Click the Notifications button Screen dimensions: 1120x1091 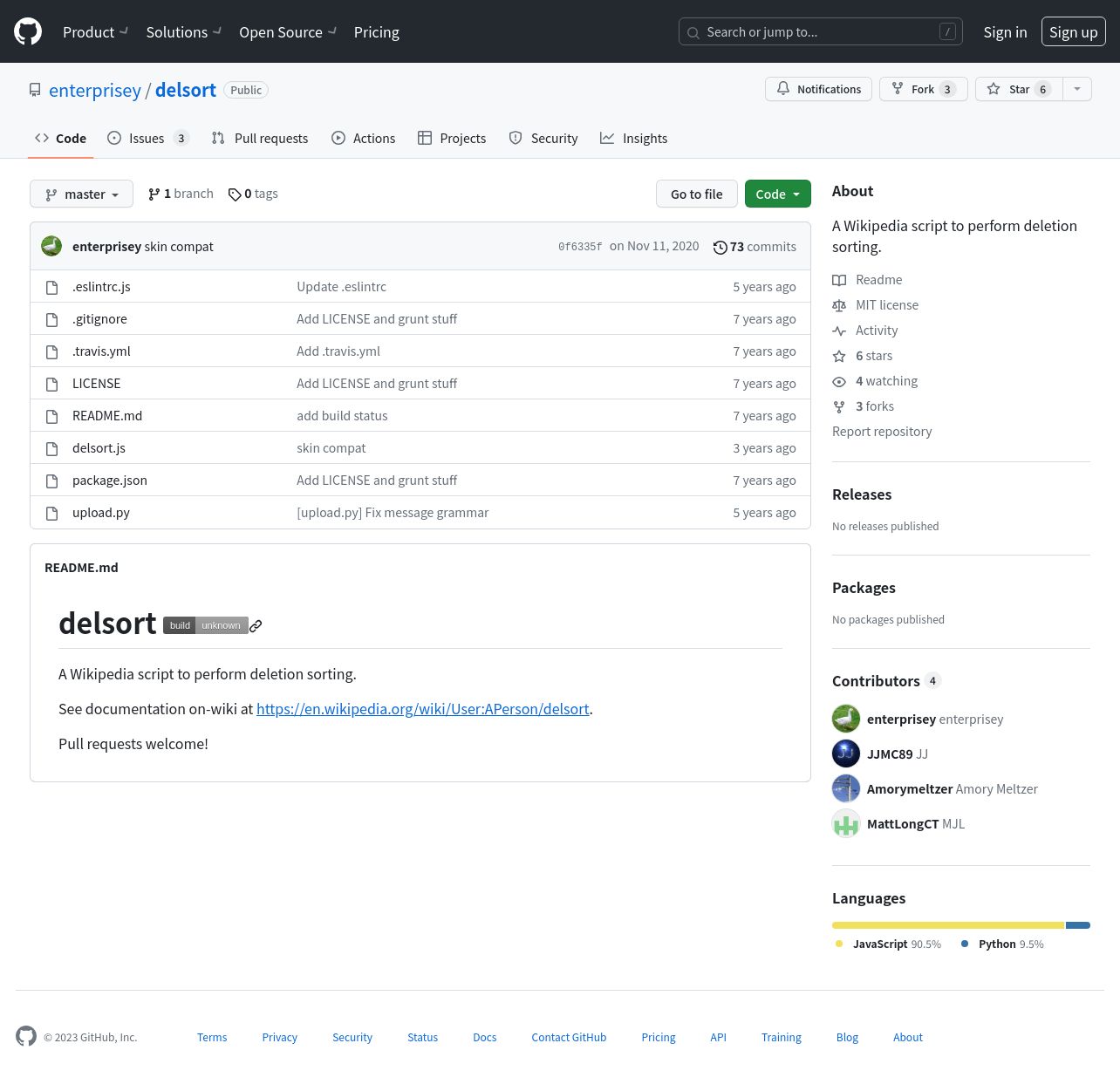click(818, 89)
